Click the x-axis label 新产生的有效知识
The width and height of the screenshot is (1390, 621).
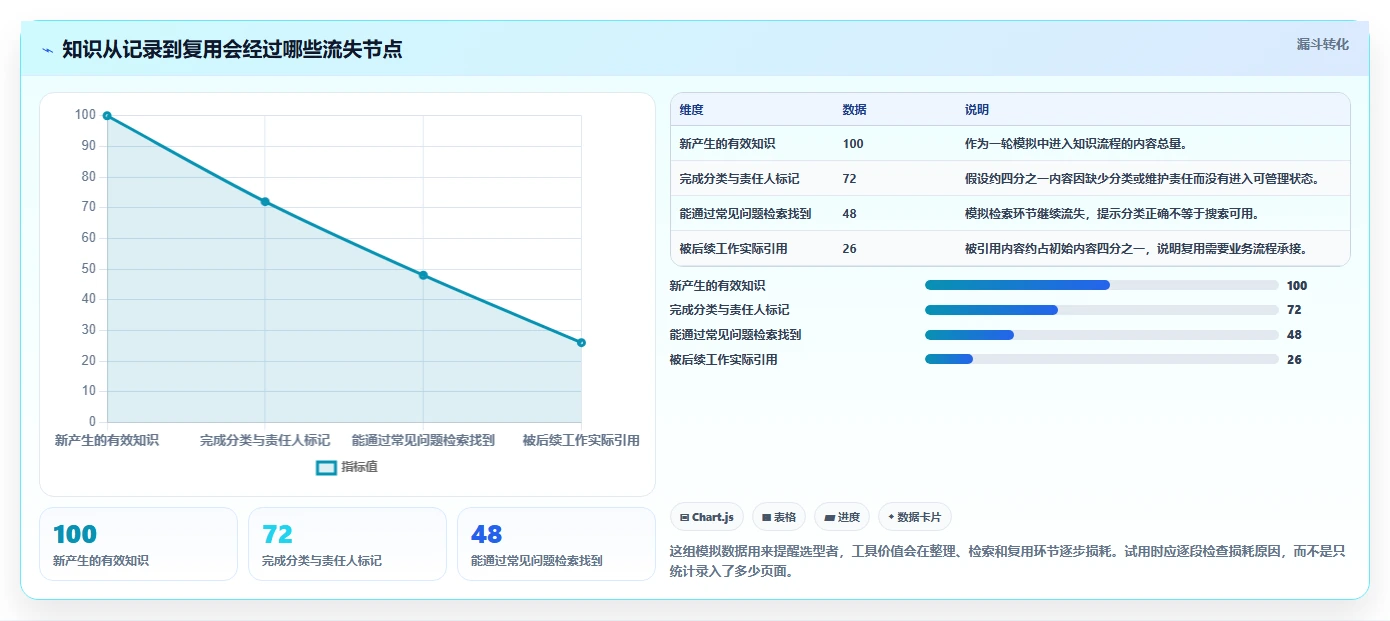tap(107, 440)
